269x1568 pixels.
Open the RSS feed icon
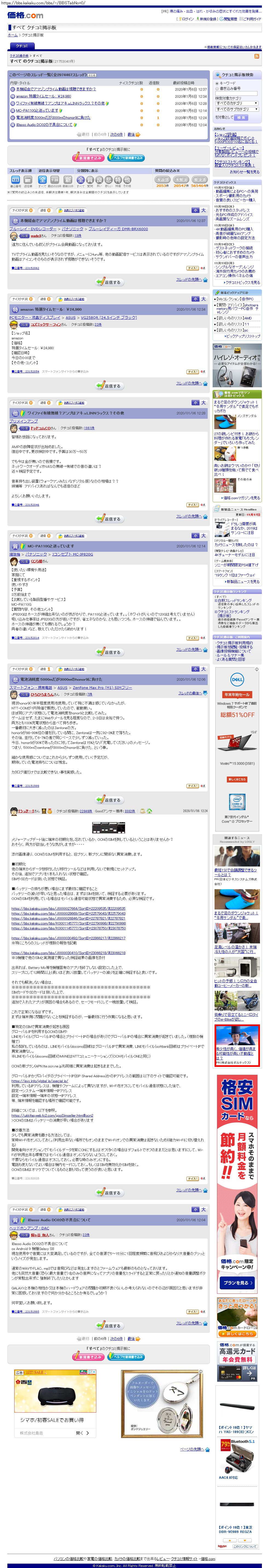(256, 56)
